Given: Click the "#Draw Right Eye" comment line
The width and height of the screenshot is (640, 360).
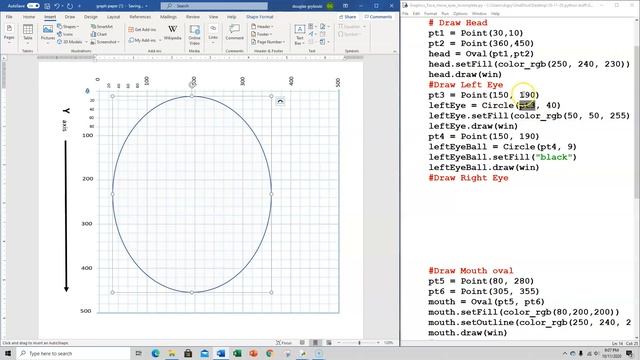Looking at the screenshot, I should (468, 178).
